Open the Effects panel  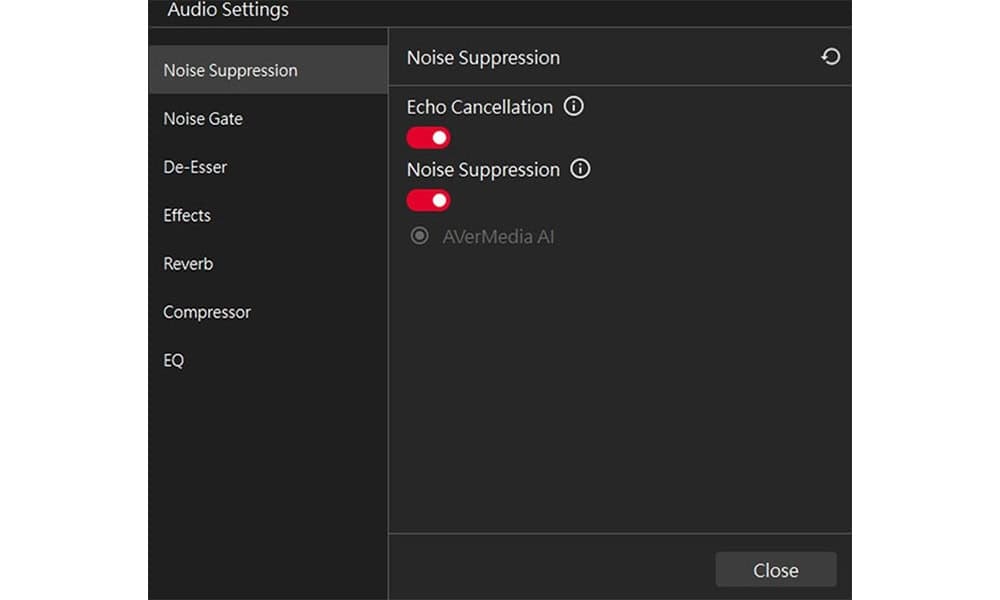point(187,215)
